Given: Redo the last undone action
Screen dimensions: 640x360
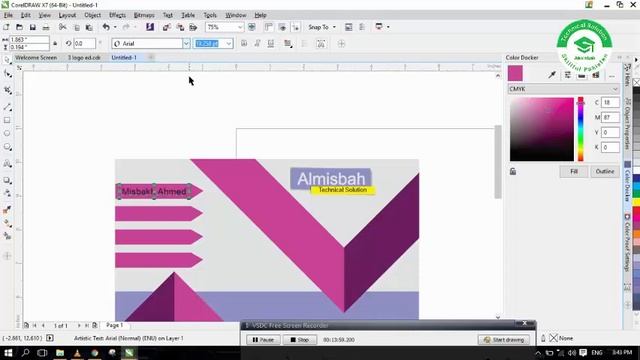Looking at the screenshot, I should [126, 27].
